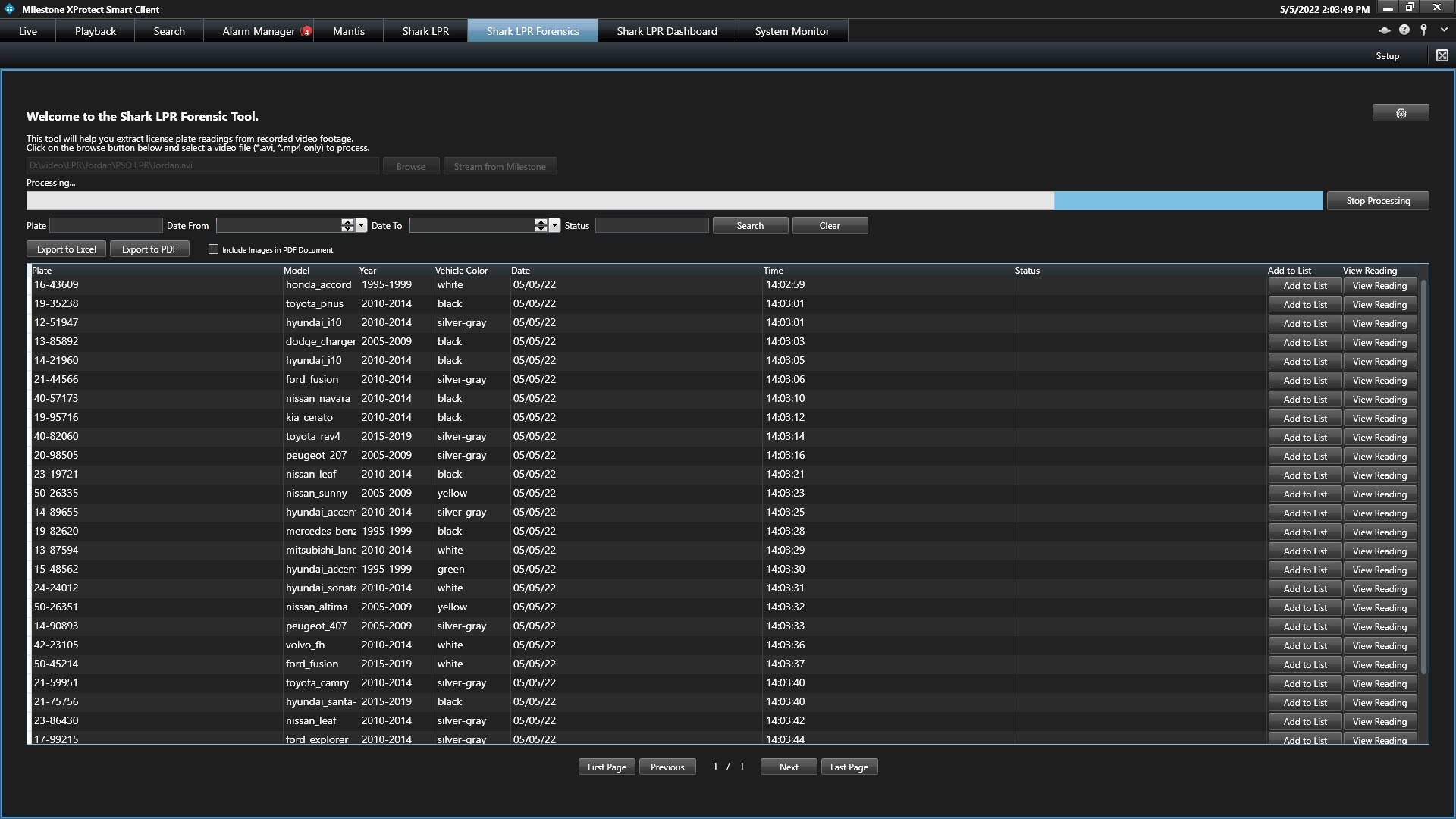Viewport: 1456px width, 819px height.
Task: Click the Clear filter button
Action: tap(830, 225)
